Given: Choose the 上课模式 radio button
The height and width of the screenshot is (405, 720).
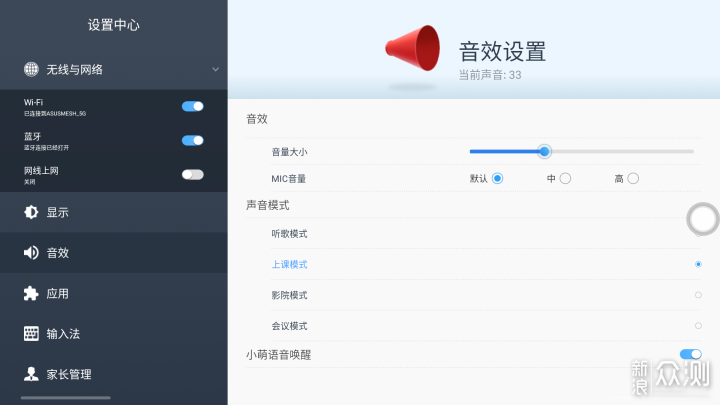Looking at the screenshot, I should pyautogui.click(x=698, y=264).
